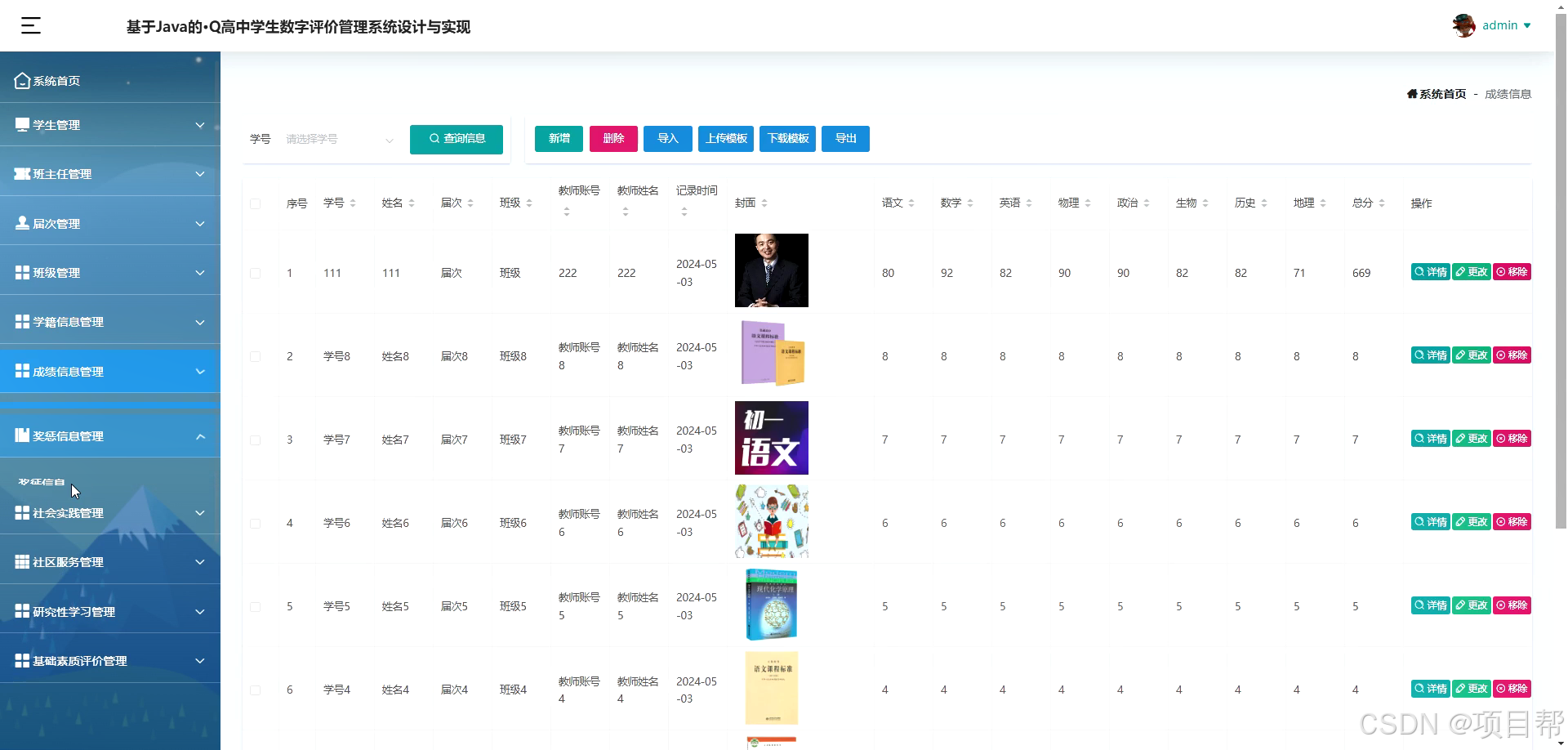Screen dimensions: 1568x750
Task: Check the row for 学号6
Action: [256, 524]
